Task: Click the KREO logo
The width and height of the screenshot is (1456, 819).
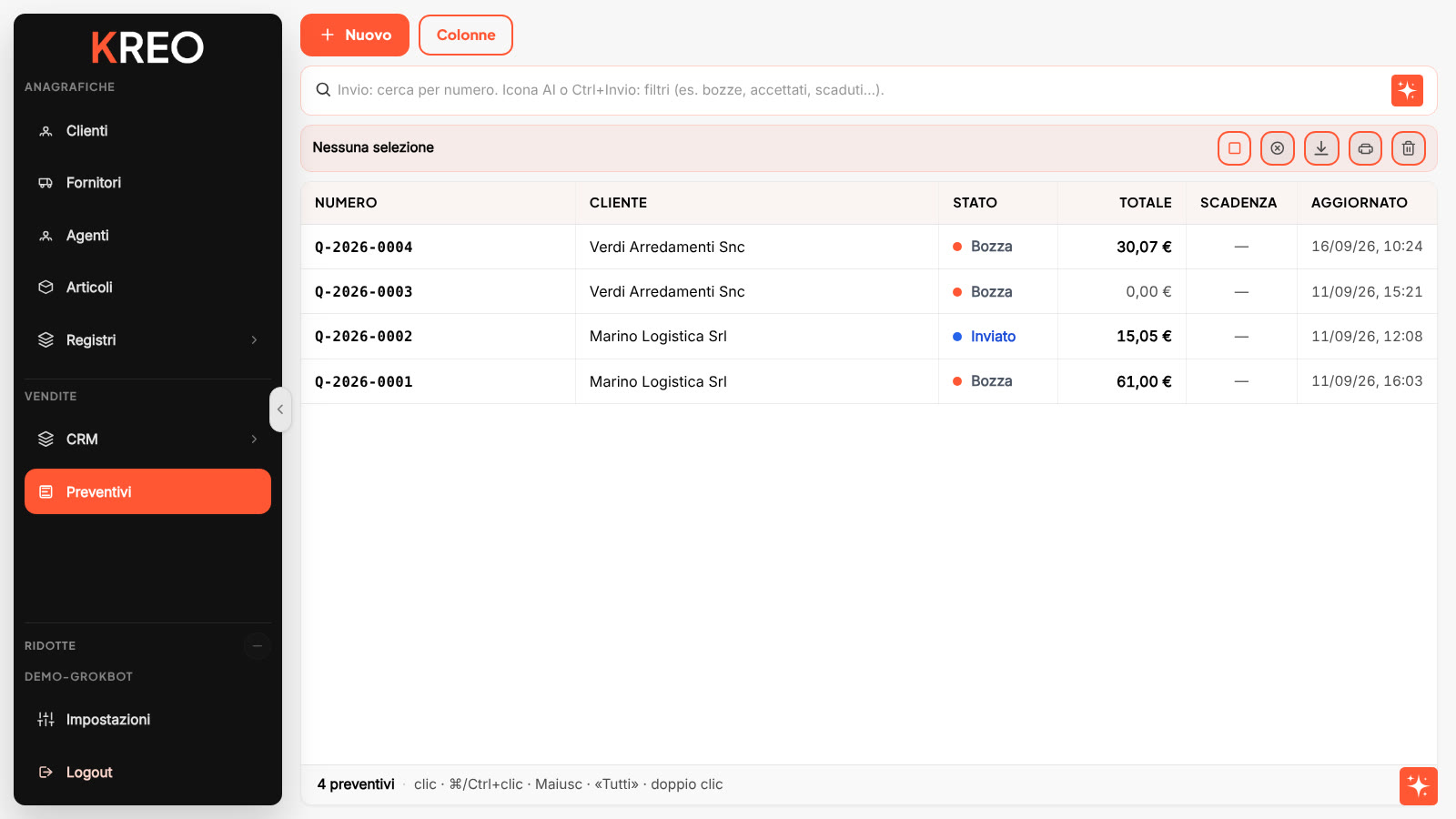Action: click(147, 48)
